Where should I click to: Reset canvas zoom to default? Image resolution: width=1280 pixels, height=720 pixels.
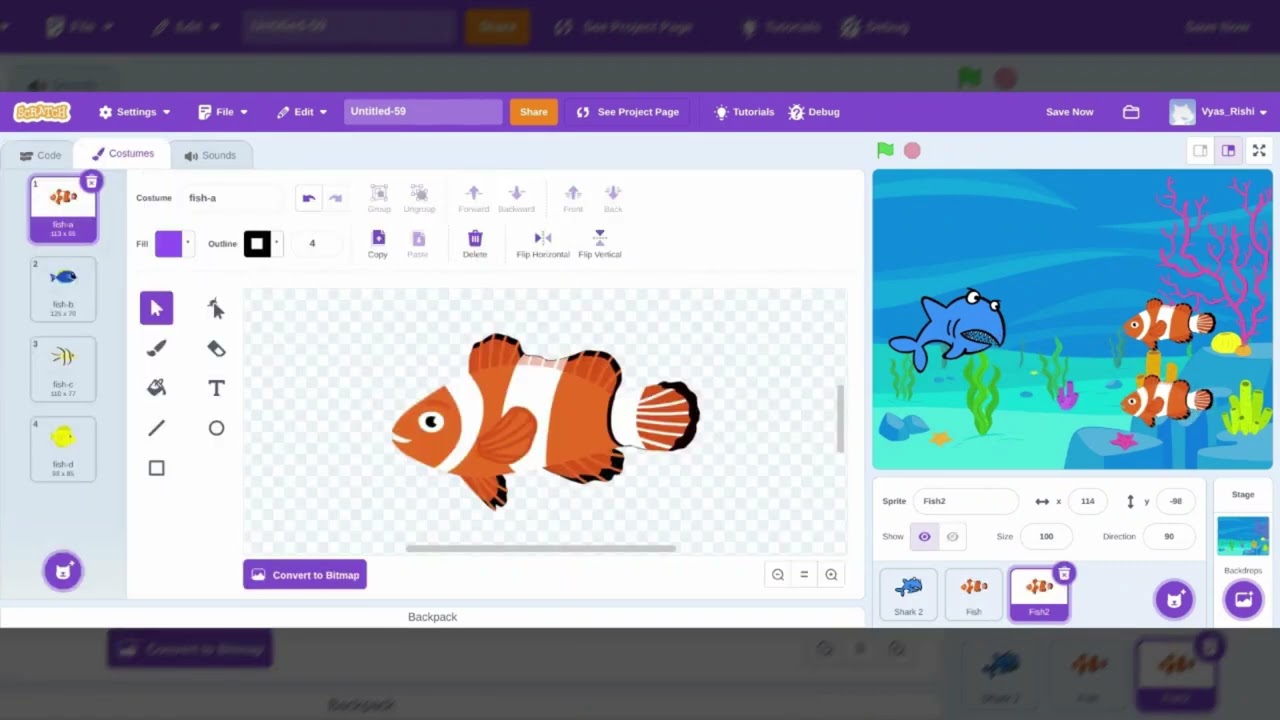click(804, 574)
